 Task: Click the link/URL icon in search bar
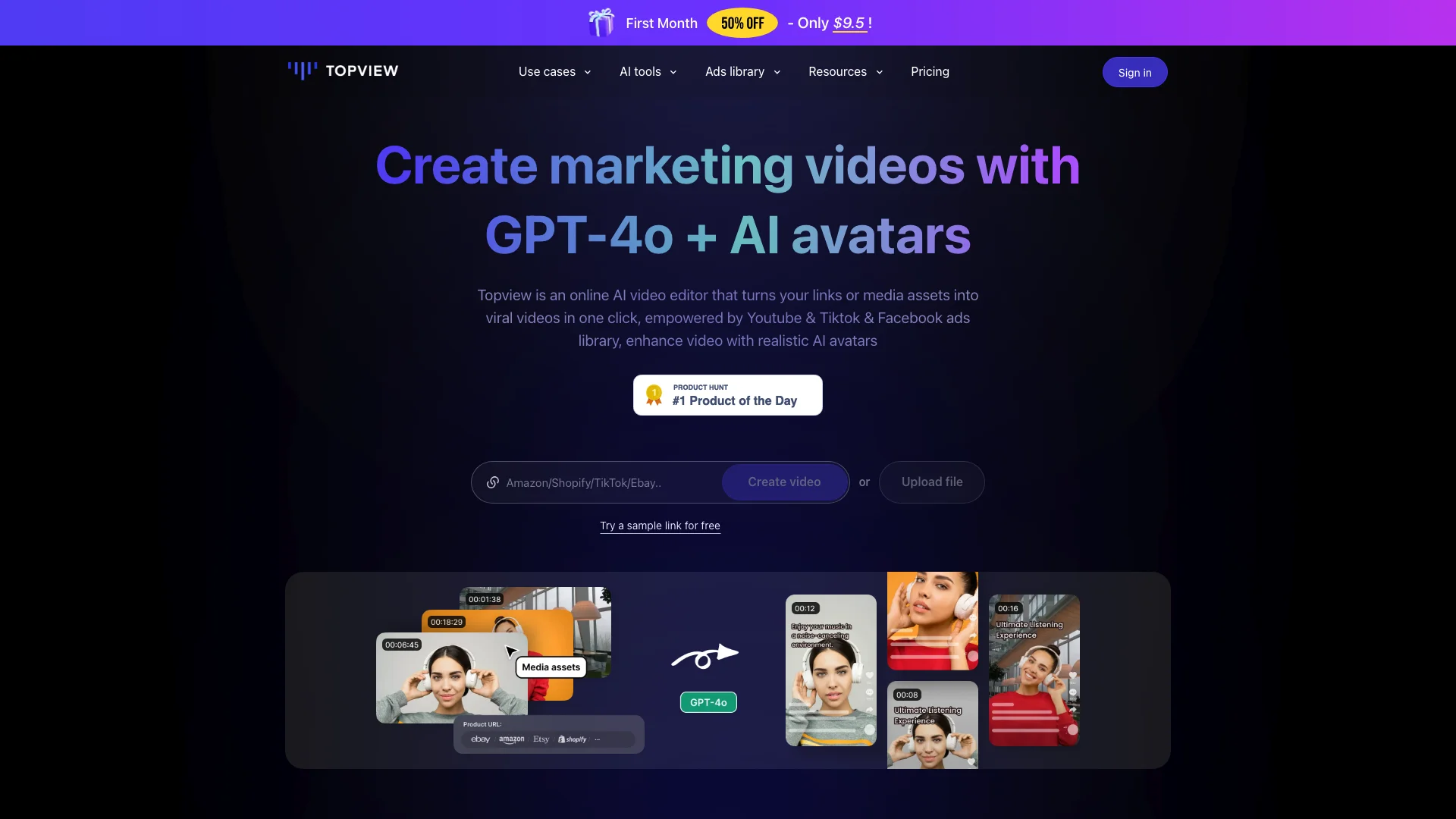point(492,482)
